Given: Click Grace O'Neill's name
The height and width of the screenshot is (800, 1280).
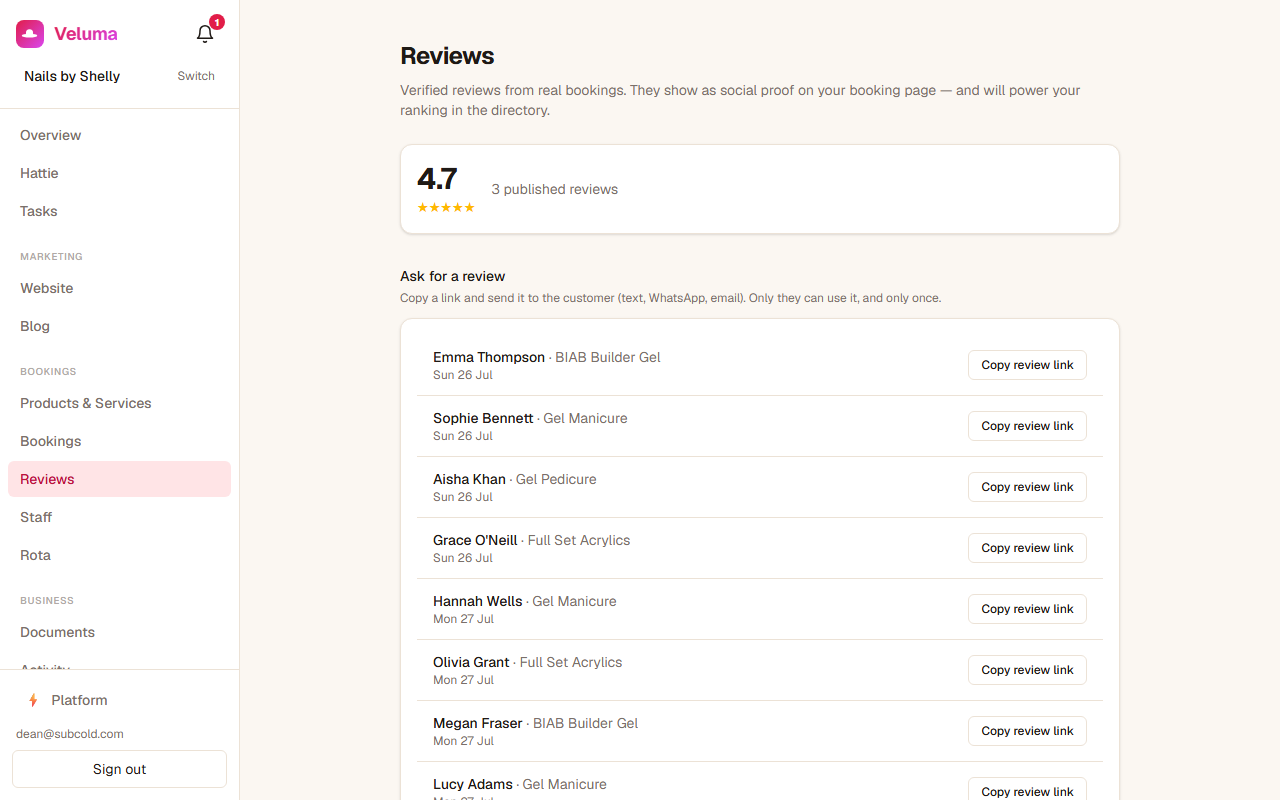Looking at the screenshot, I should 475,540.
